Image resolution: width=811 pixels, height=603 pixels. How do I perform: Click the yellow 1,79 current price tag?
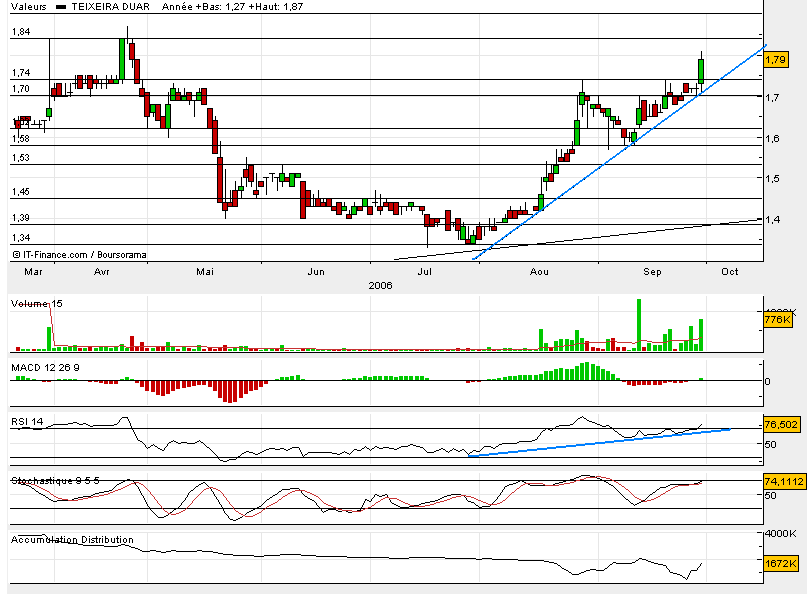tap(776, 60)
